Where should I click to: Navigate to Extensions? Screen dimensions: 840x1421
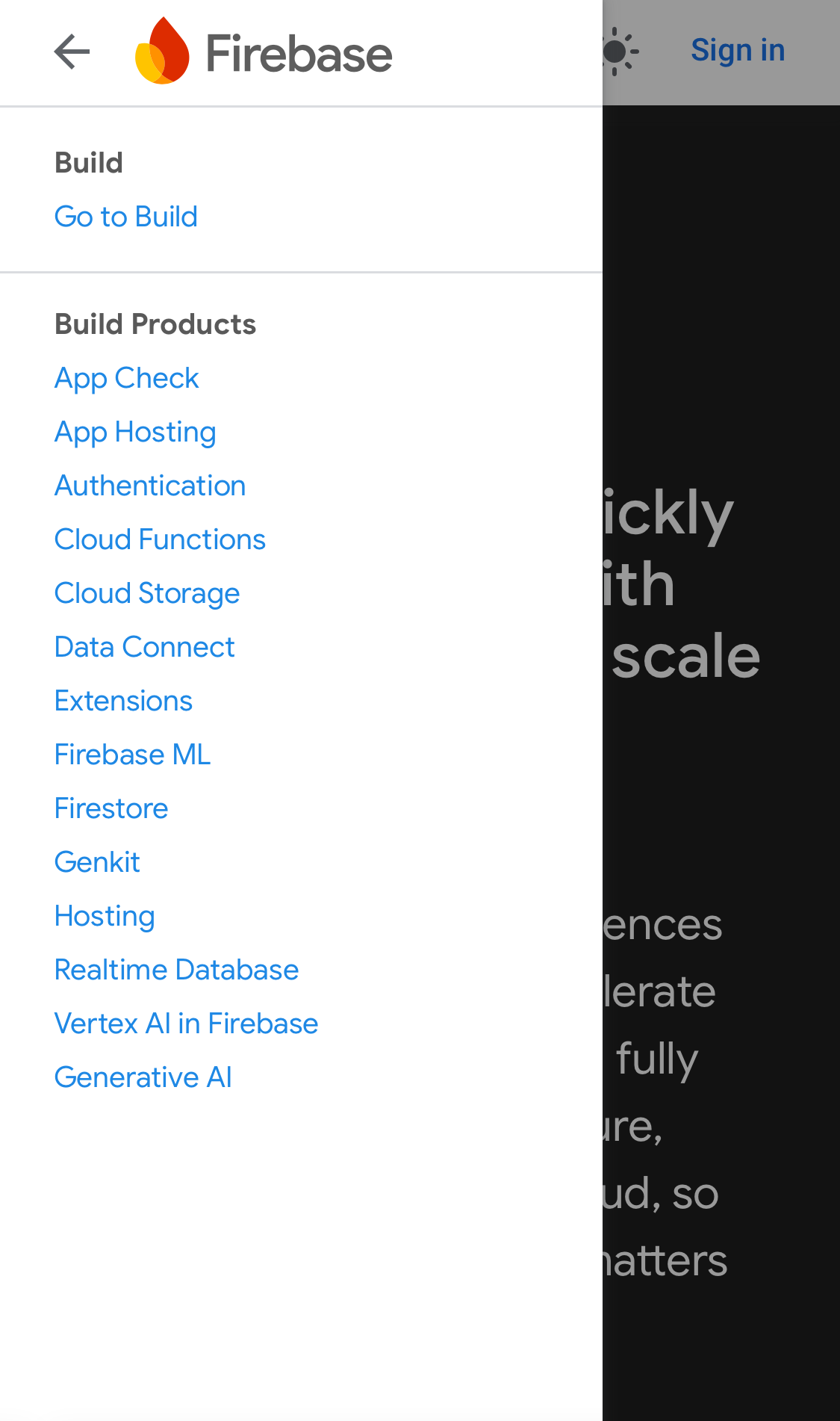tap(122, 701)
